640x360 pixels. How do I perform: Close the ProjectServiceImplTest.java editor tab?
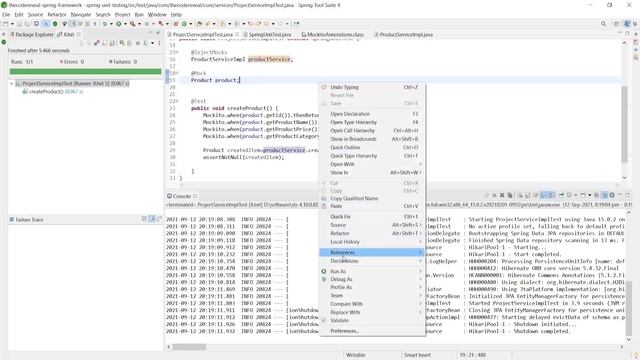[x=237, y=35]
